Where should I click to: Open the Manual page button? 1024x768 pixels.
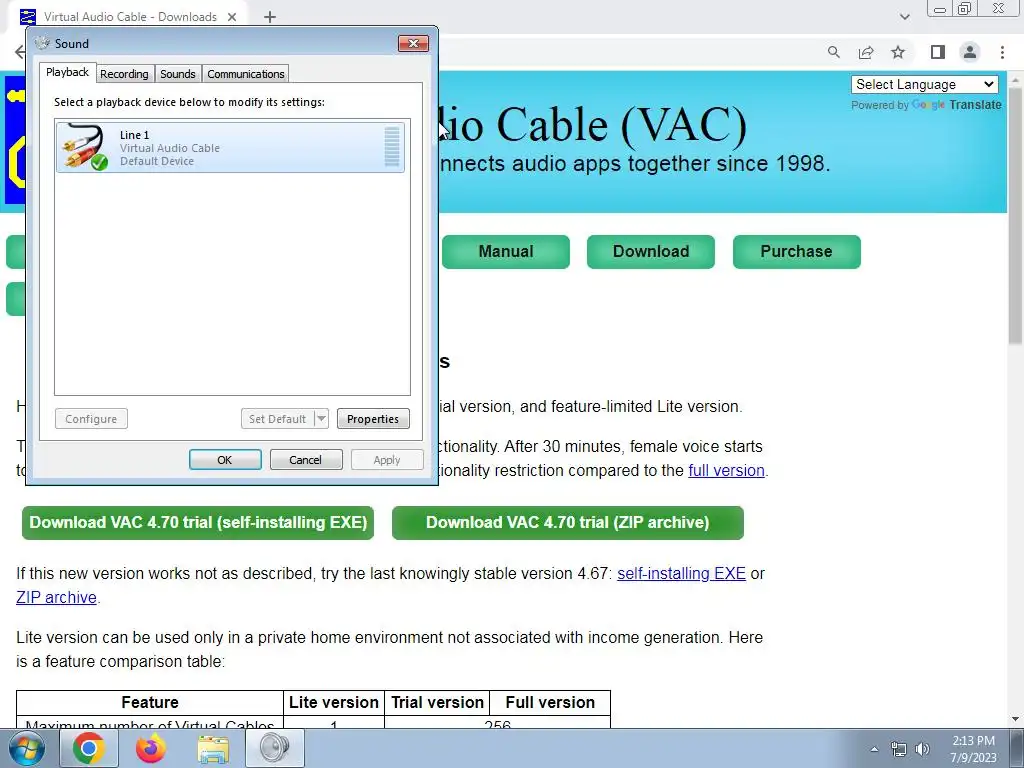point(505,251)
